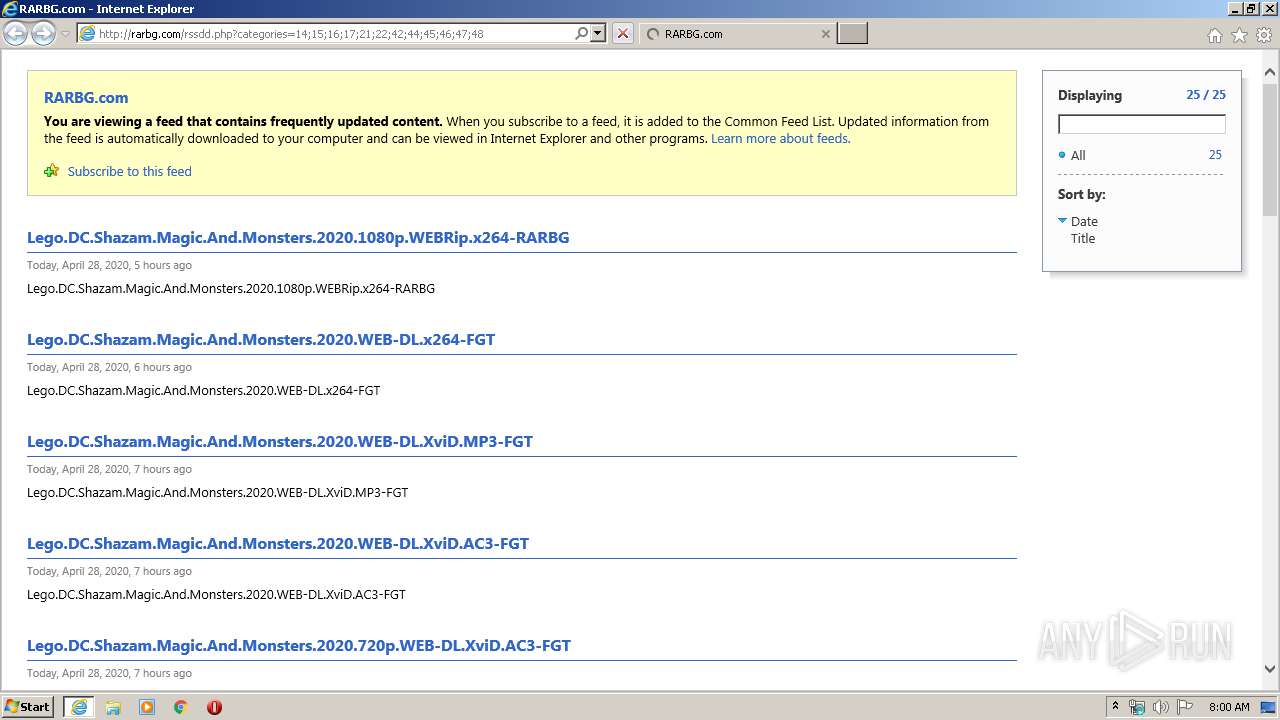Viewport: 1280px width, 720px height.
Task: Open the Windows Start menu
Action: click(x=28, y=707)
